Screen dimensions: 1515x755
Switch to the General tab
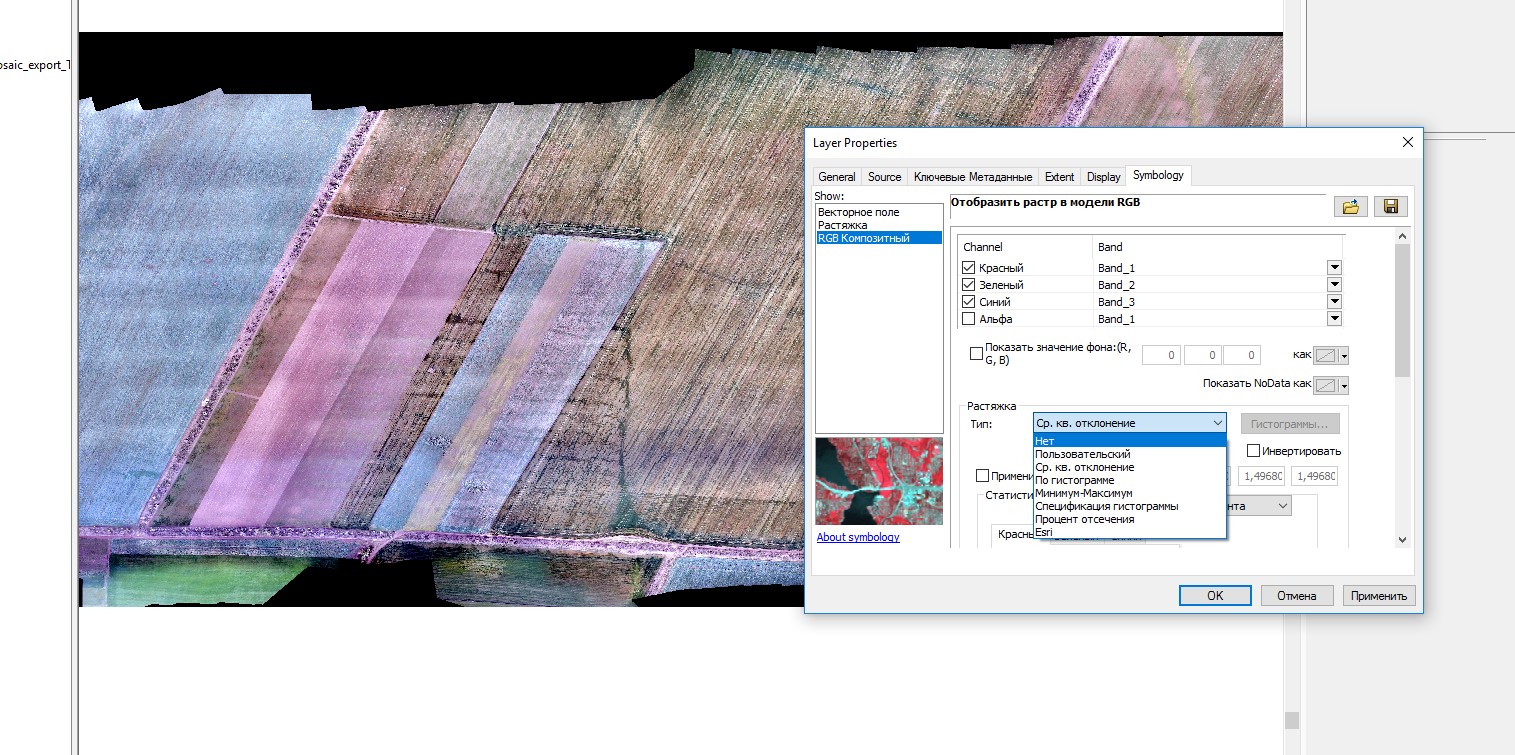837,177
